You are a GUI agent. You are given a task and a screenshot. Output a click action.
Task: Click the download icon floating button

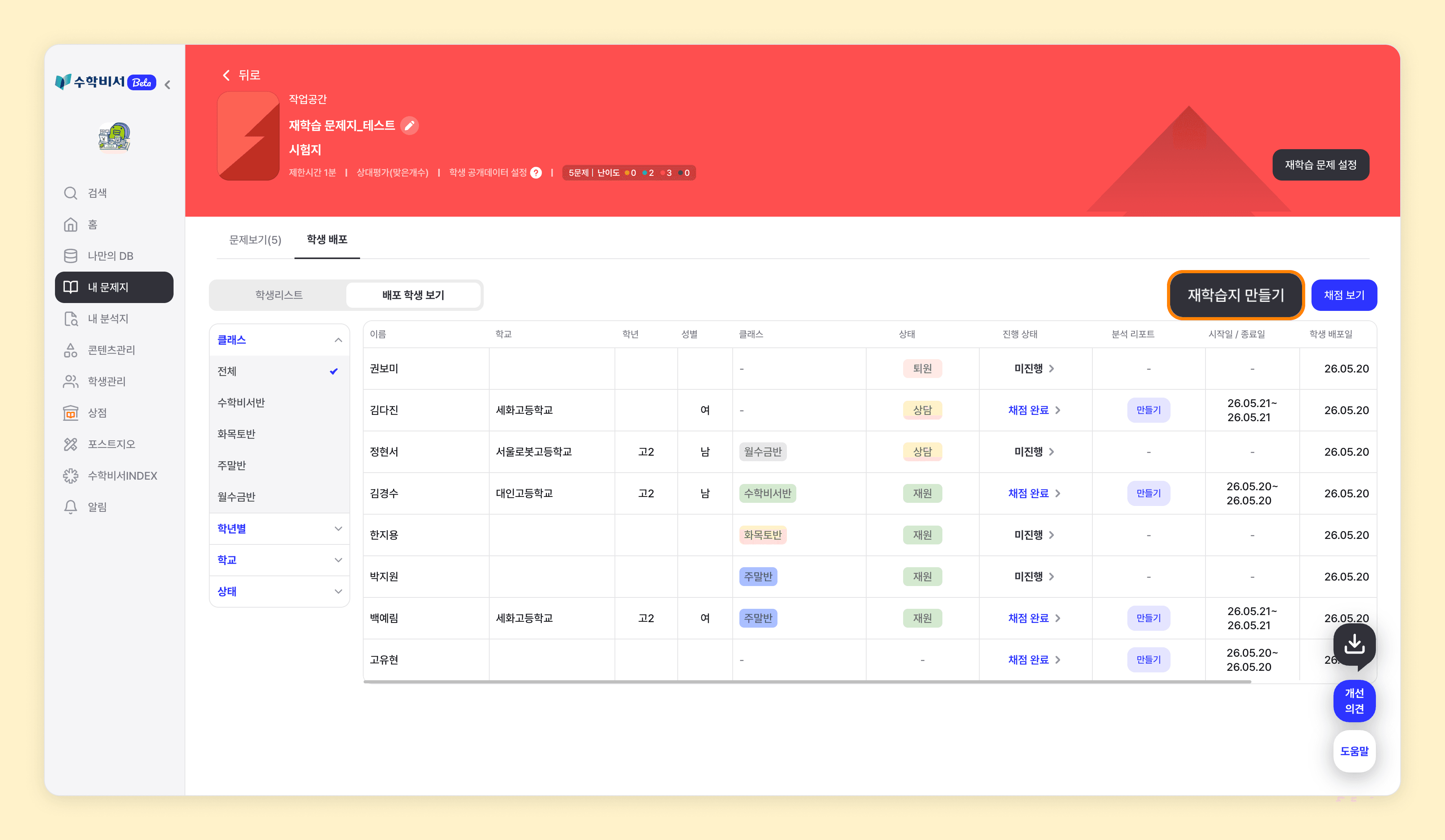[x=1354, y=645]
